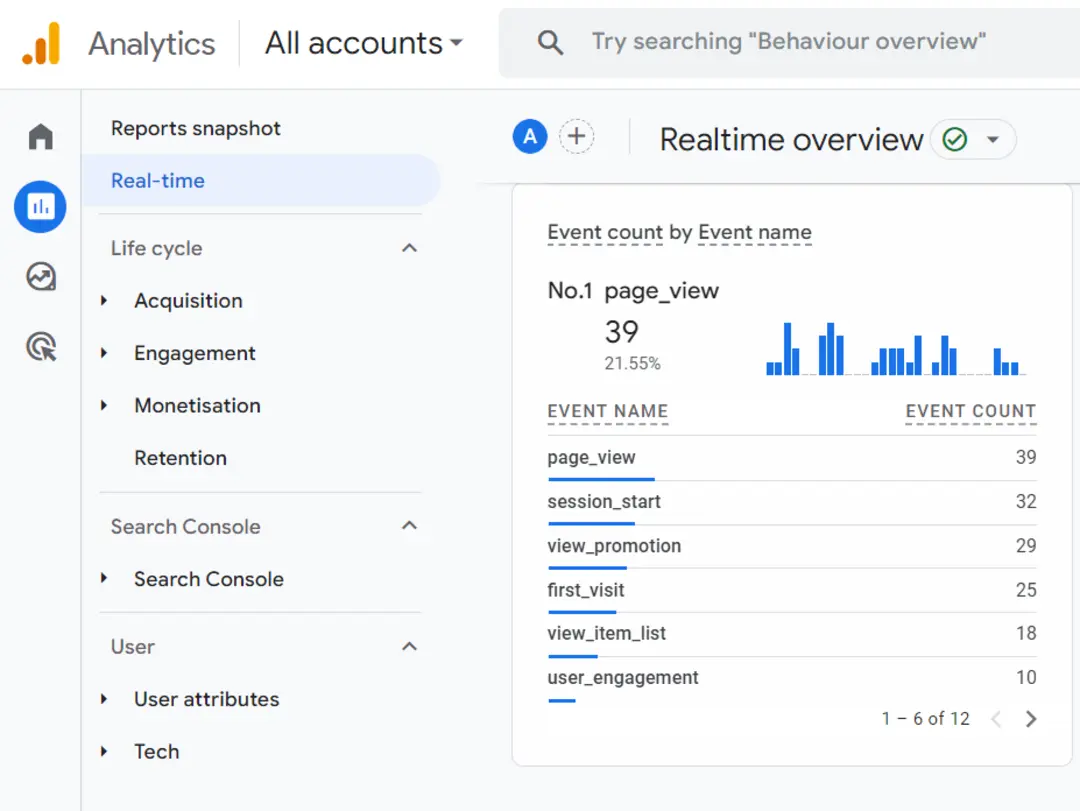Viewport: 1080px width, 811px height.
Task: Open the Acquisition reports label
Action: click(188, 300)
